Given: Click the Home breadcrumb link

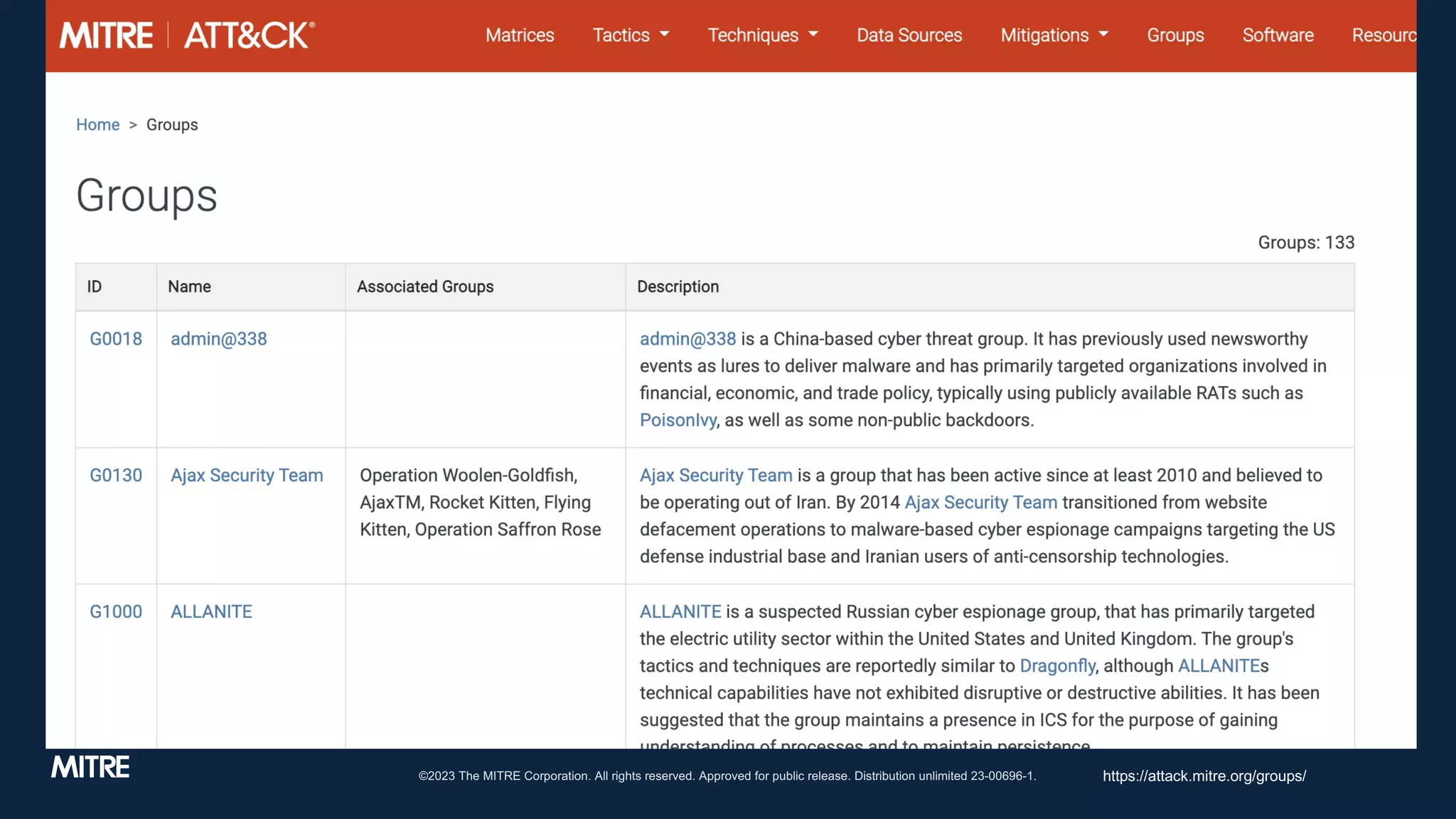Looking at the screenshot, I should (x=97, y=124).
